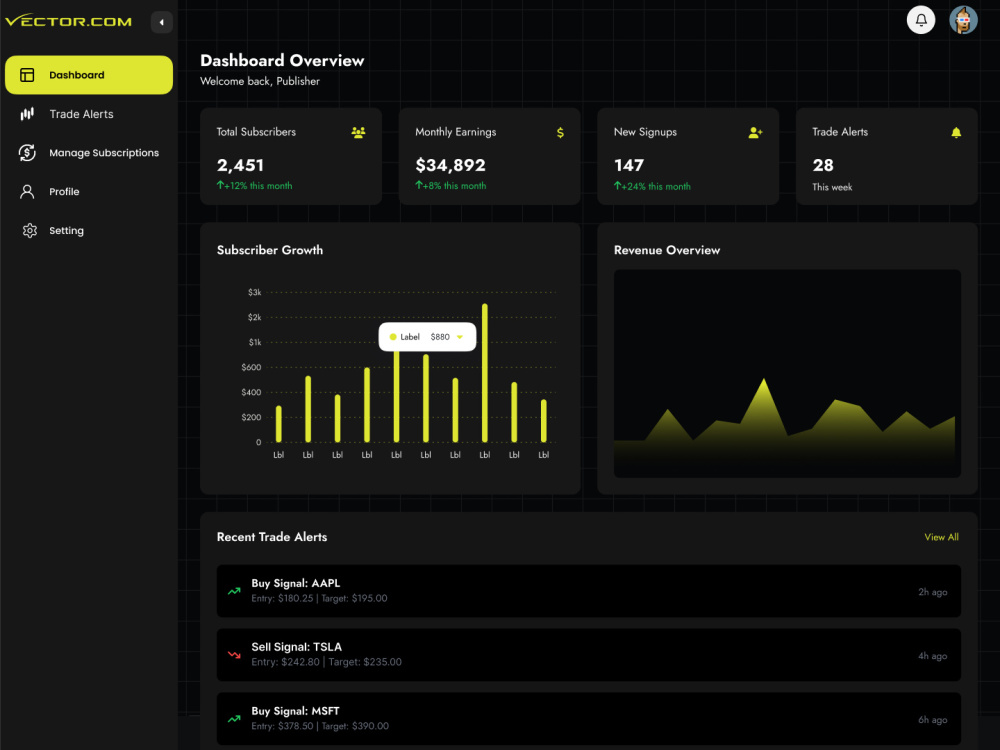Open the Buy Signal: MSFT alert

[589, 719]
